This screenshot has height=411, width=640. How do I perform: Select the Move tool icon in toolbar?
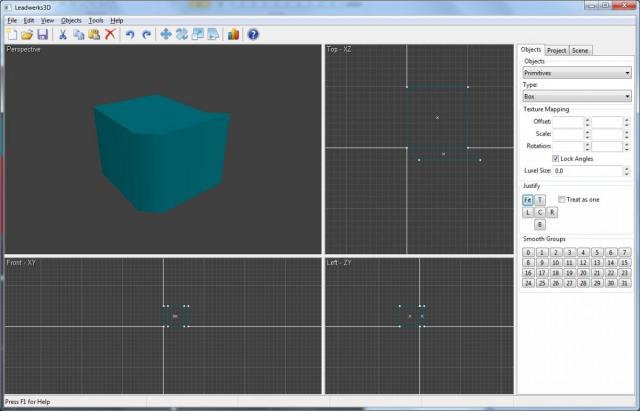166,34
